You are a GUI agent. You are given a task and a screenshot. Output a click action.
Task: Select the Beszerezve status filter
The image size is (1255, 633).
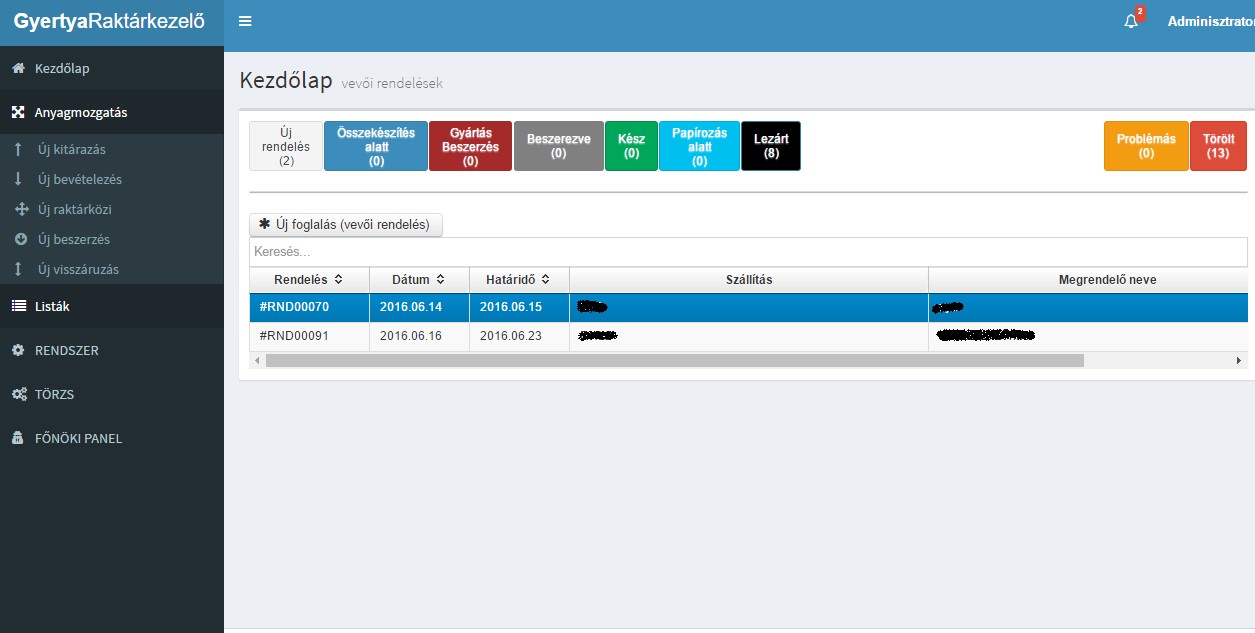point(559,146)
